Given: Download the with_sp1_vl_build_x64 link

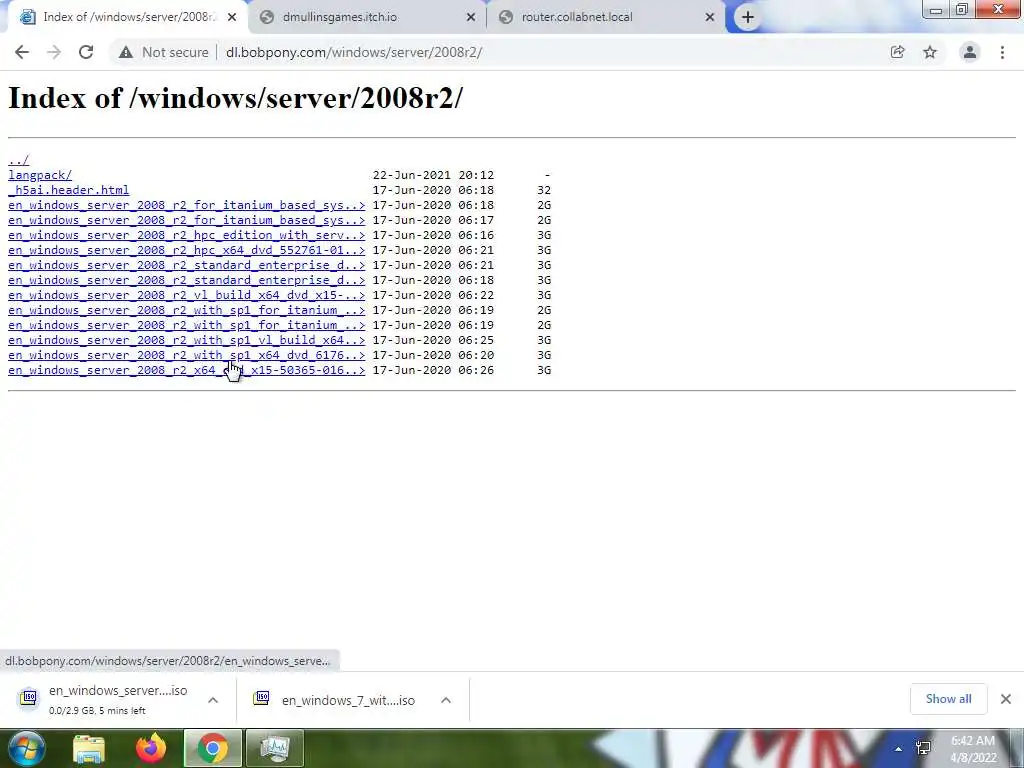Looking at the screenshot, I should pos(186,340).
